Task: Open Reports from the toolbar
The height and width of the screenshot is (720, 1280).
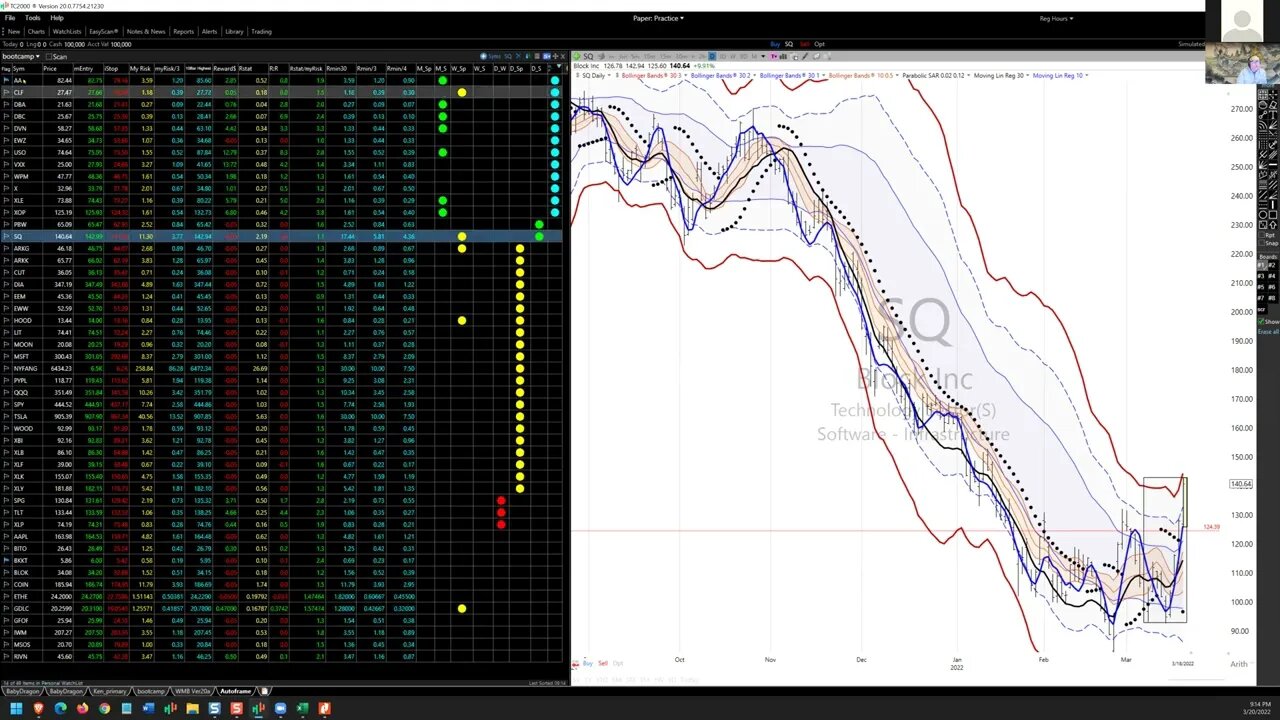Action: [x=183, y=31]
